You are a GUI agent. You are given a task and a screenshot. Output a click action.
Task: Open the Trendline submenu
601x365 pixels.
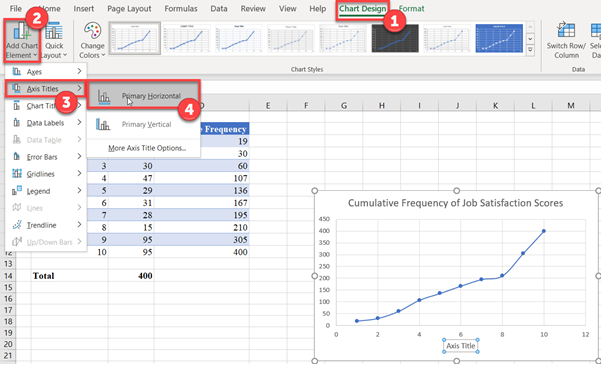coord(46,225)
